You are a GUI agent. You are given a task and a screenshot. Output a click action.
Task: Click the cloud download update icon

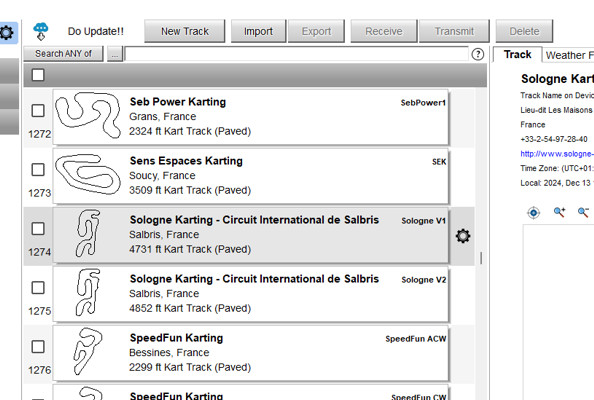point(41,31)
